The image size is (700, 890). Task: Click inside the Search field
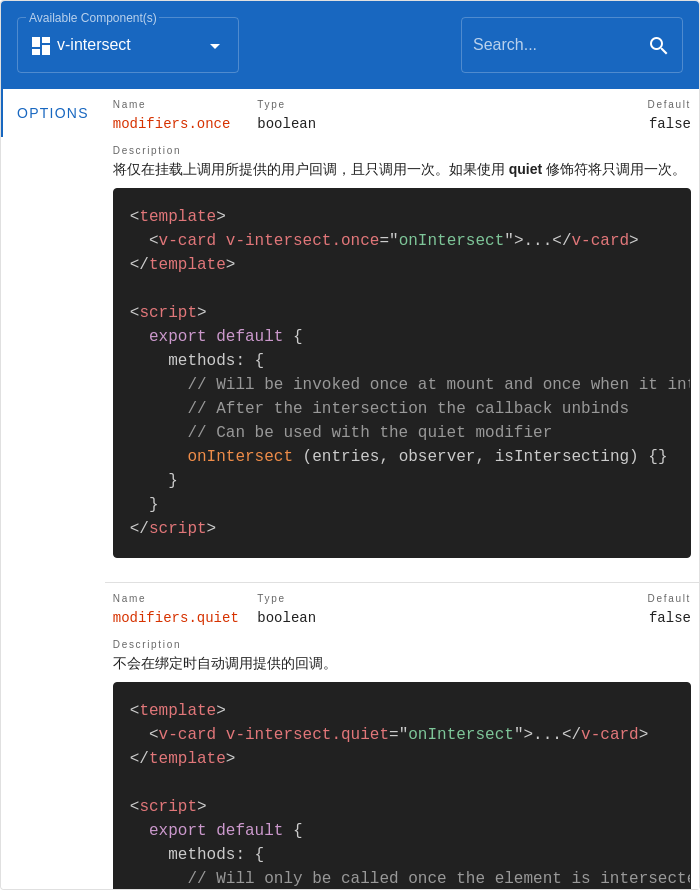pos(550,45)
